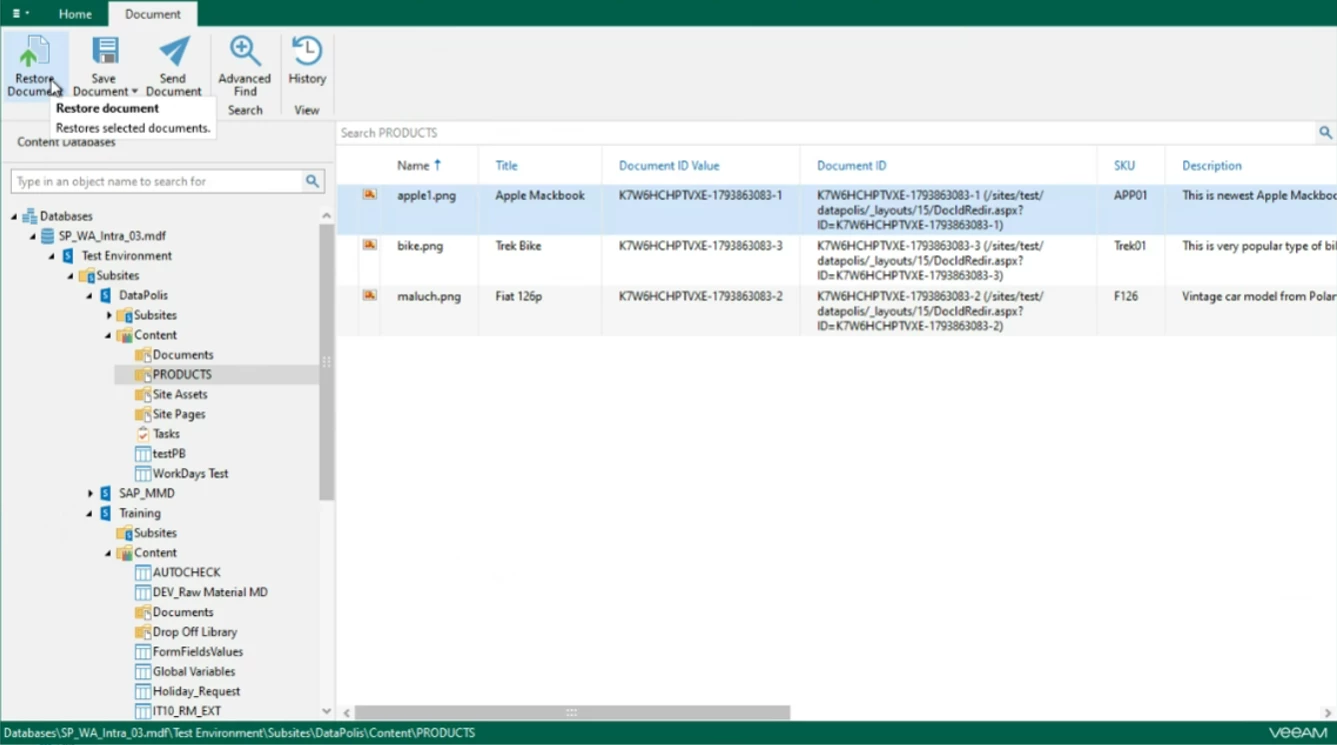Screen dimensions: 1337x745
Task: Click the horizontal scrollbar thumb
Action: tap(572, 713)
